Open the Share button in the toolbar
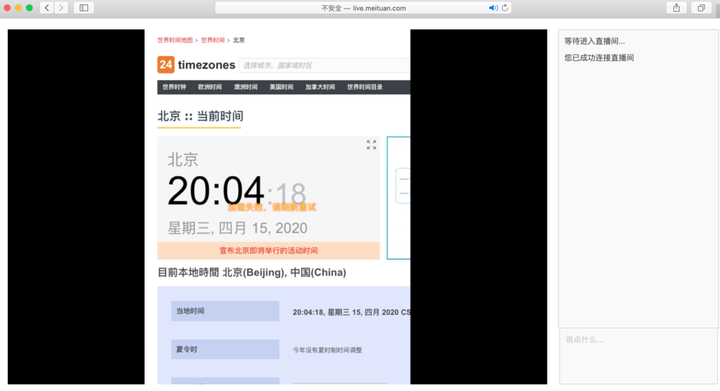Viewport: 720px width, 391px height. coord(676,8)
